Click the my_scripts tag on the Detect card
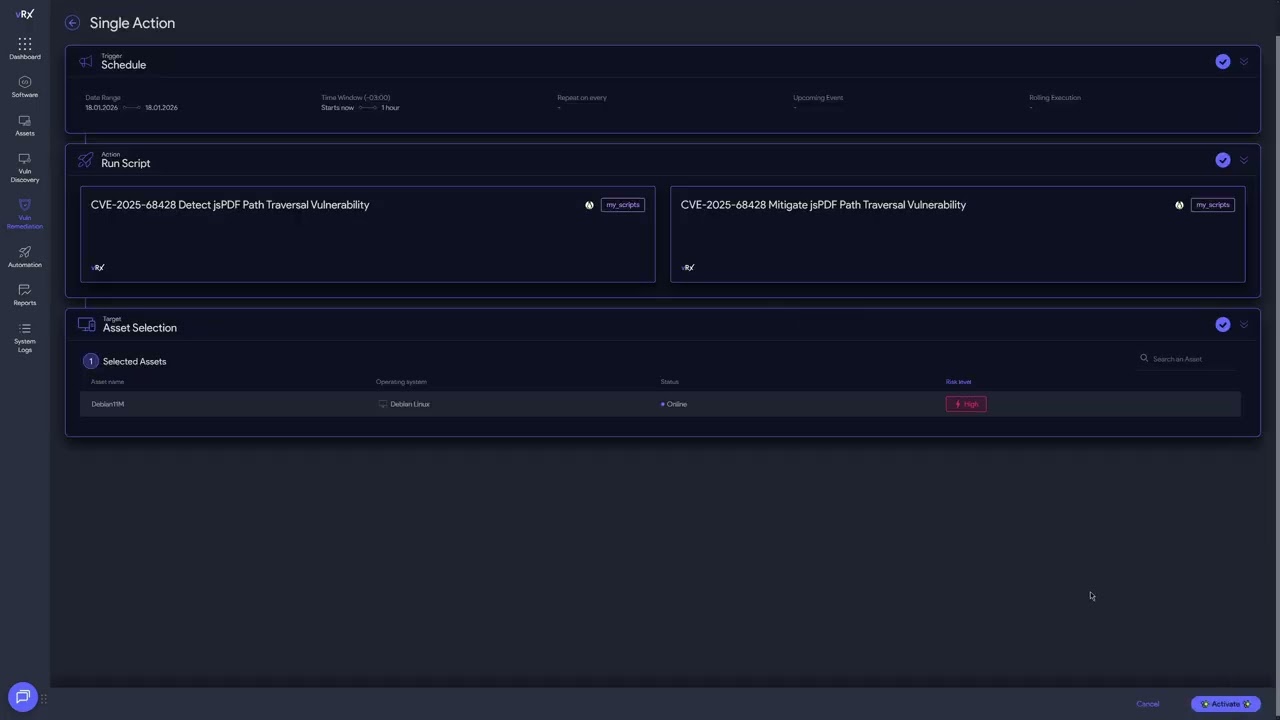The height and width of the screenshot is (720, 1280). pos(622,205)
